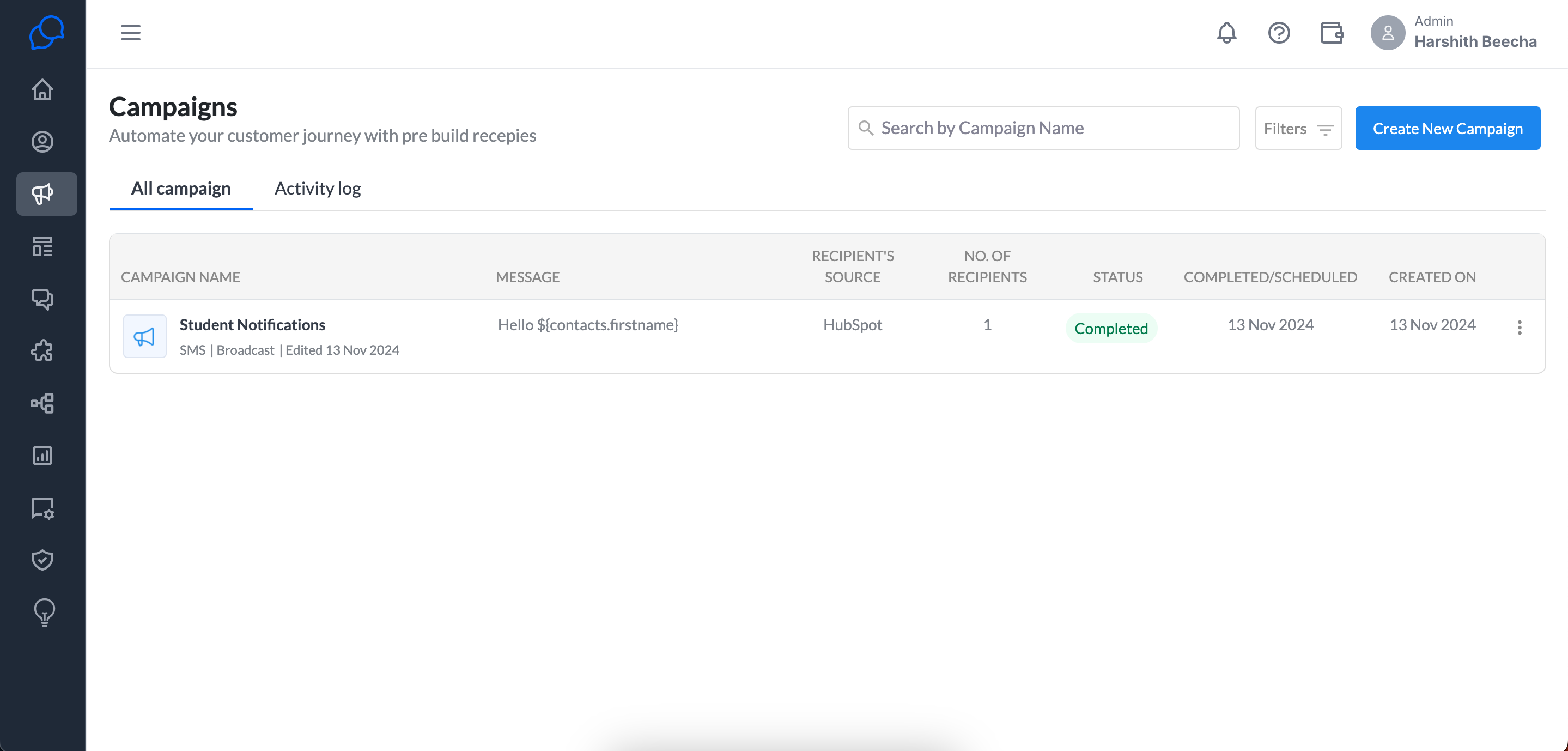Open the chat settings sidebar icon
This screenshot has height=751, width=1568.
click(42, 508)
